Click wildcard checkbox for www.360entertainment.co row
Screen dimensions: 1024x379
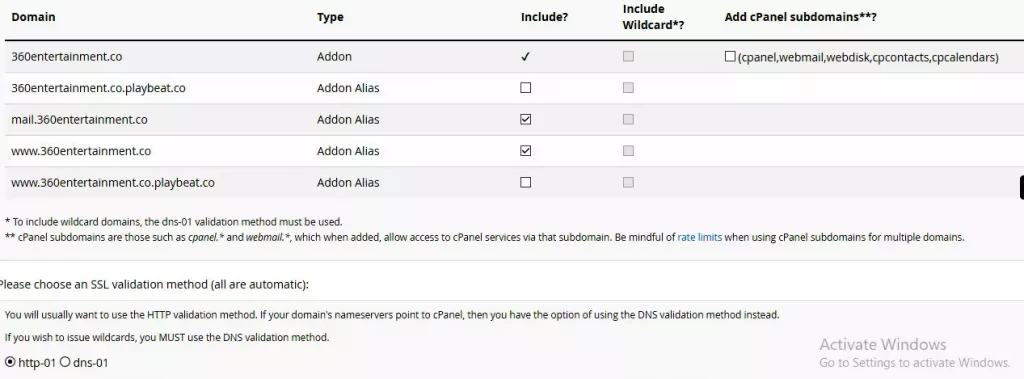pyautogui.click(x=628, y=151)
